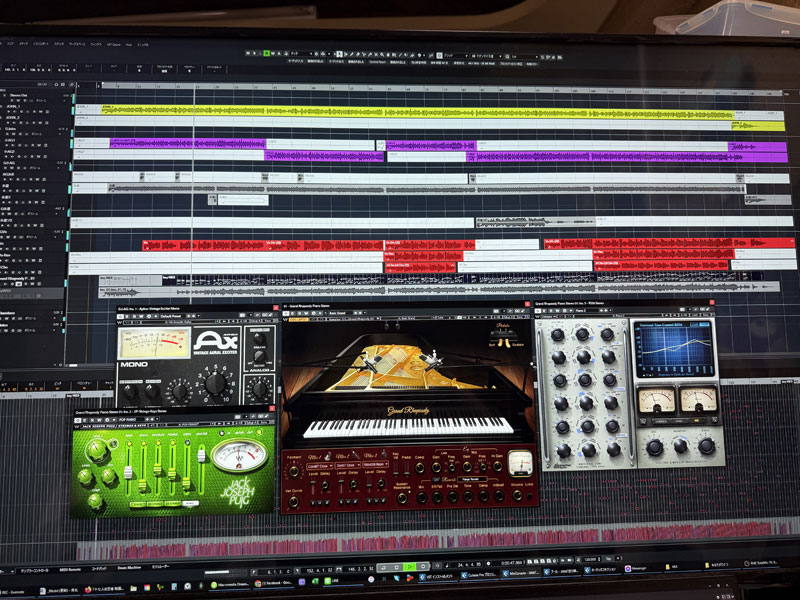Select the Object Selection arrow tool

[x=340, y=54]
